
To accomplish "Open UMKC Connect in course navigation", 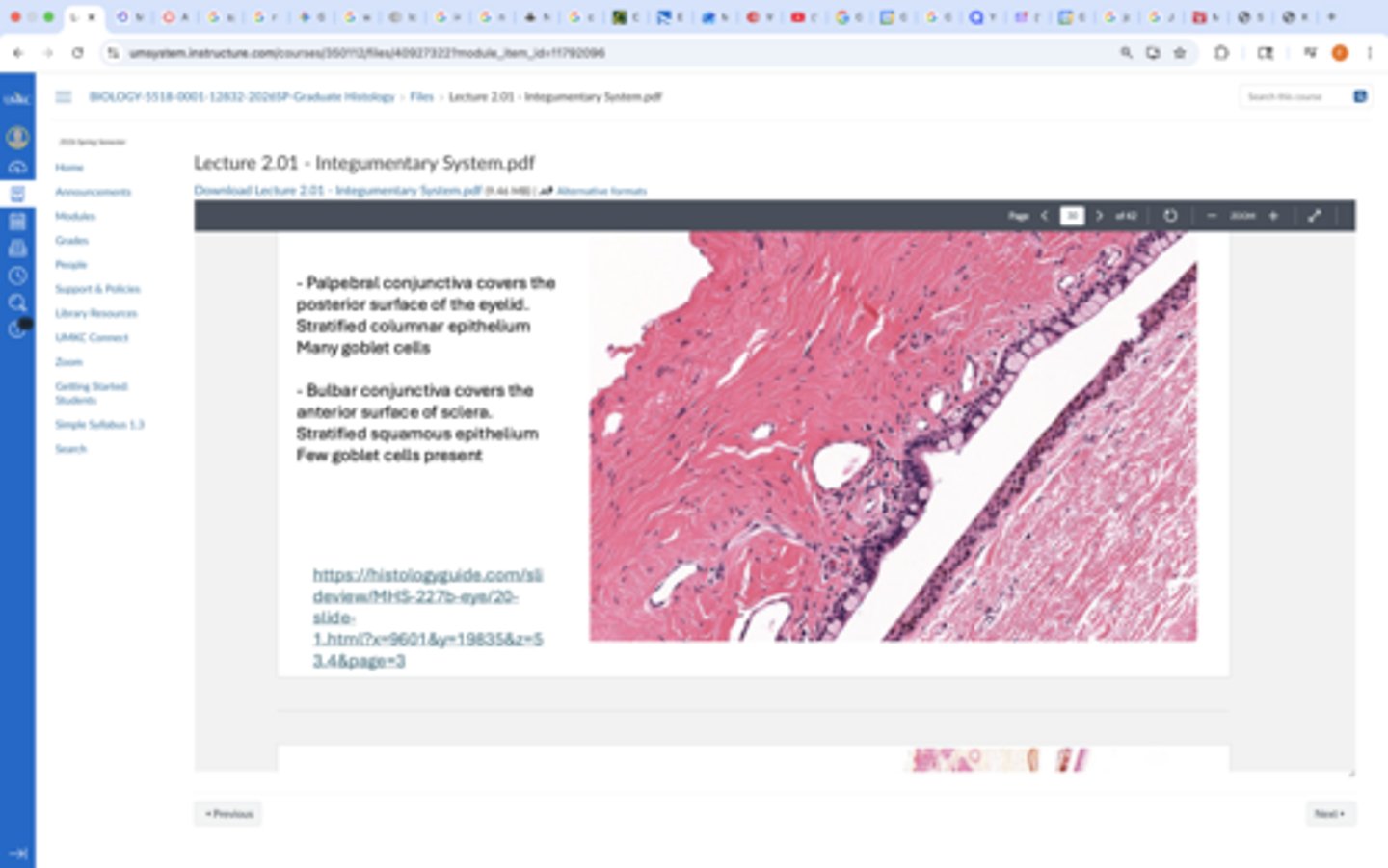I will [92, 337].
